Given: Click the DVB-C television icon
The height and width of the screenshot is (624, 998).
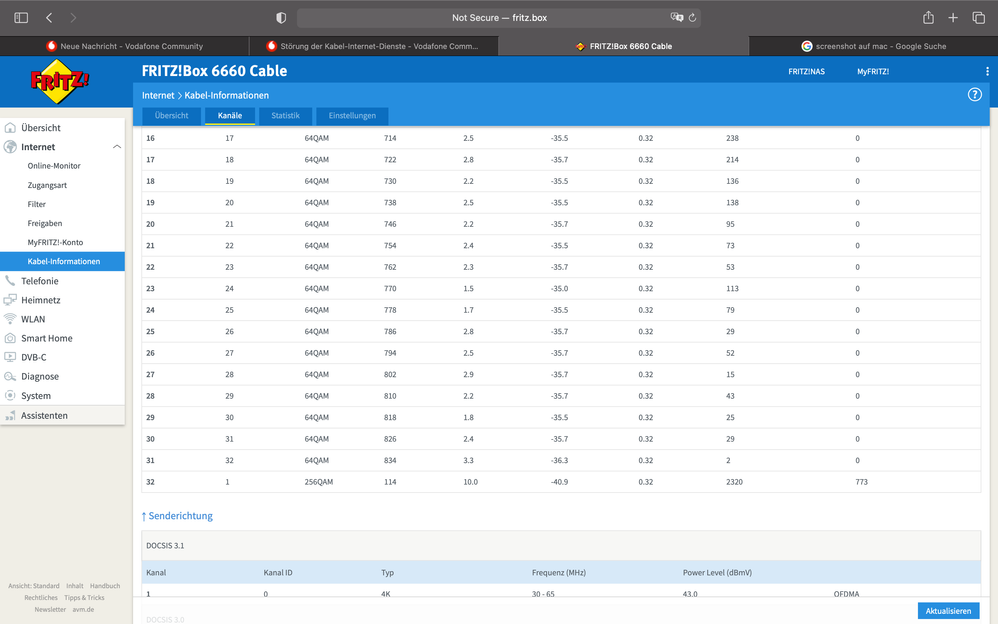Looking at the screenshot, I should 10,357.
